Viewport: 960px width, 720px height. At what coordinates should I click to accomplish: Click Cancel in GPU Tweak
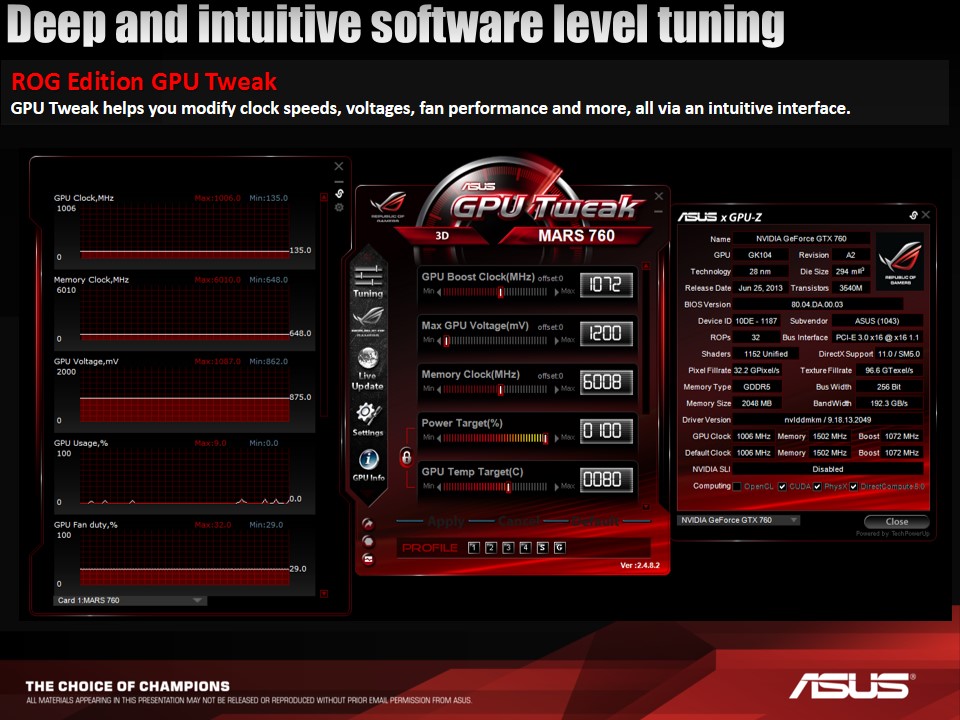[x=519, y=522]
